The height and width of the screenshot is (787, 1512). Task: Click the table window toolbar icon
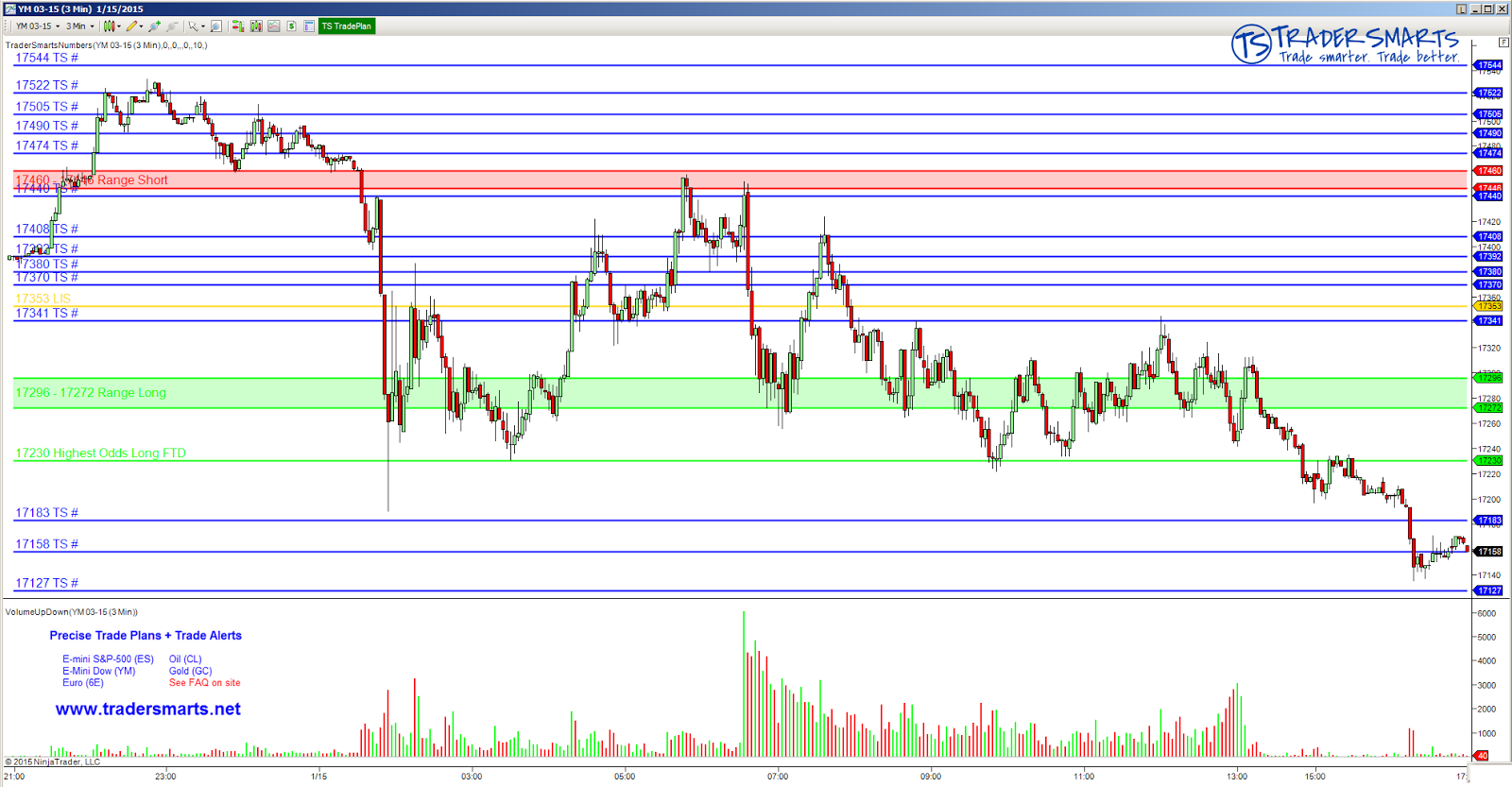pos(309,26)
